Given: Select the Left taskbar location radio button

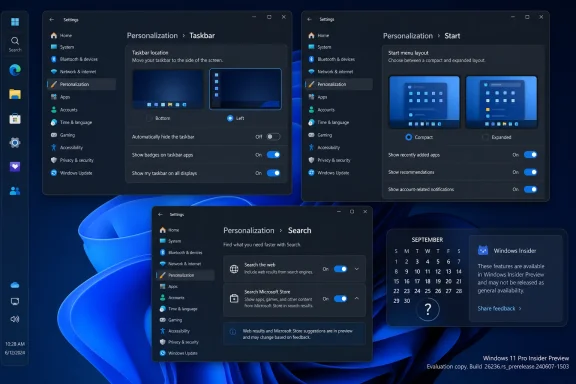Looking at the screenshot, I should pos(230,118).
